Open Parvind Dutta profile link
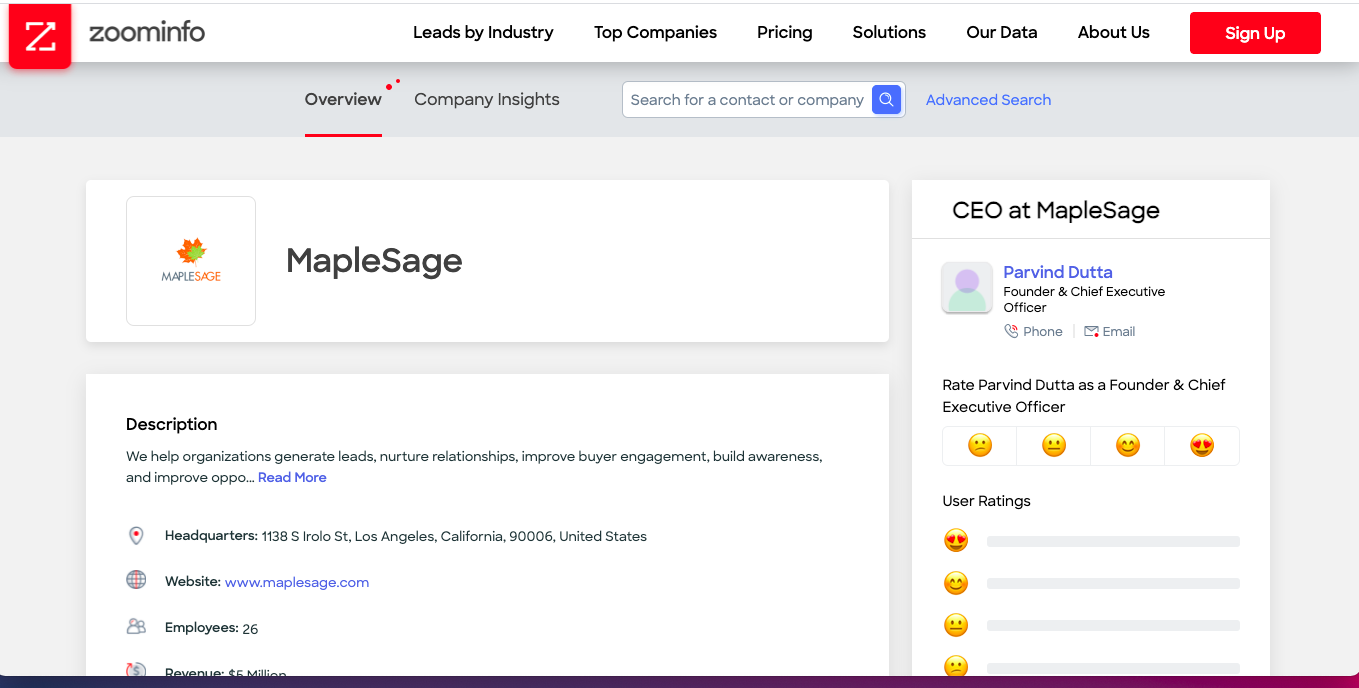 1058,272
